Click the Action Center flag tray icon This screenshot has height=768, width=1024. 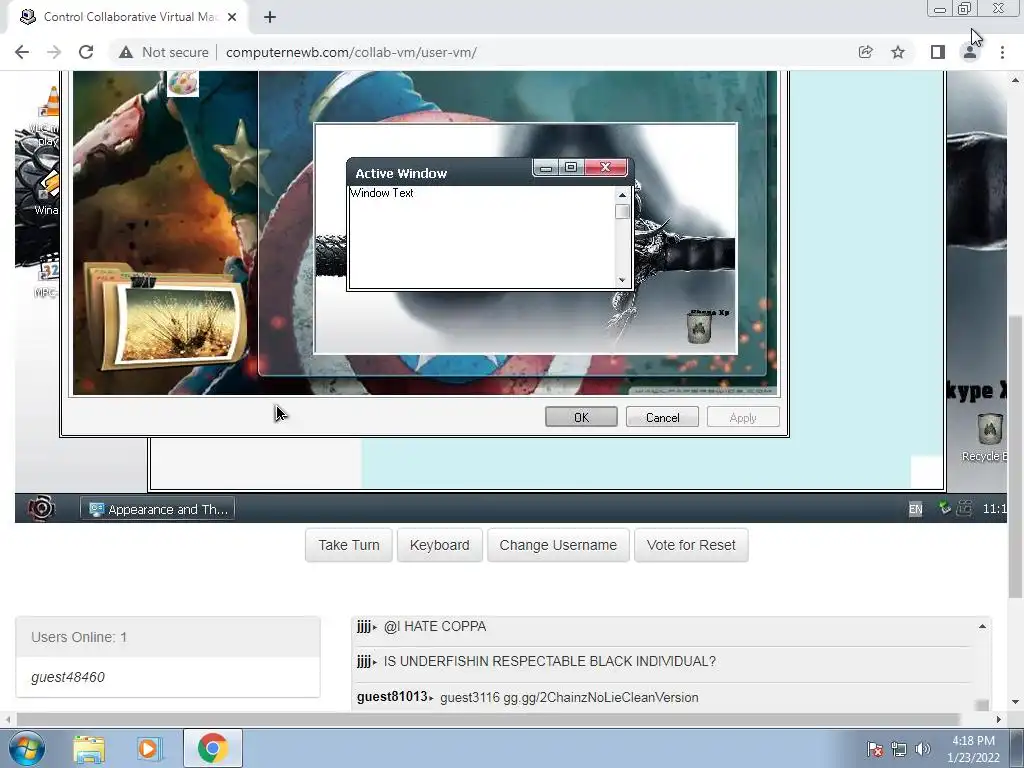874,749
